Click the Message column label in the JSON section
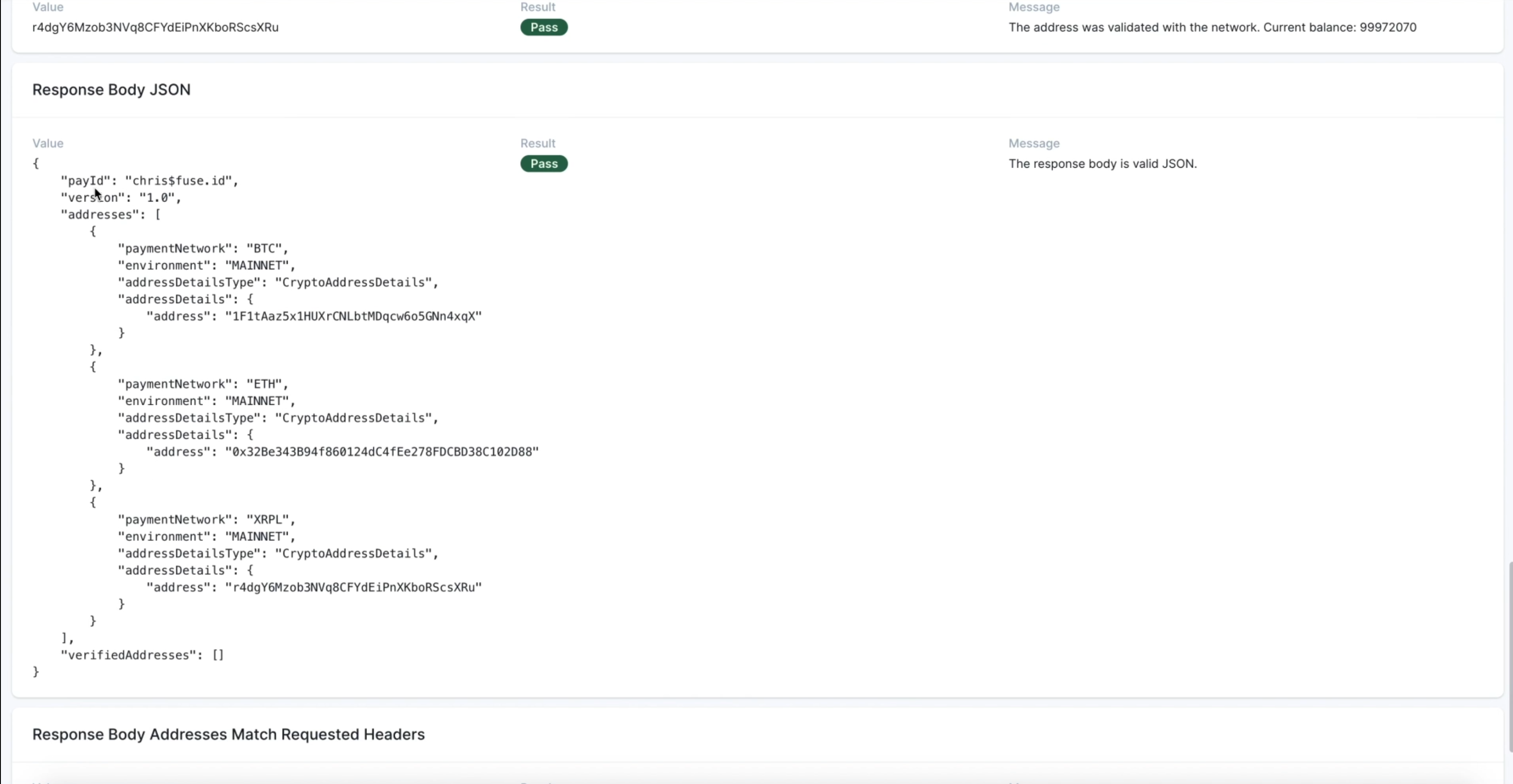 pos(1033,143)
